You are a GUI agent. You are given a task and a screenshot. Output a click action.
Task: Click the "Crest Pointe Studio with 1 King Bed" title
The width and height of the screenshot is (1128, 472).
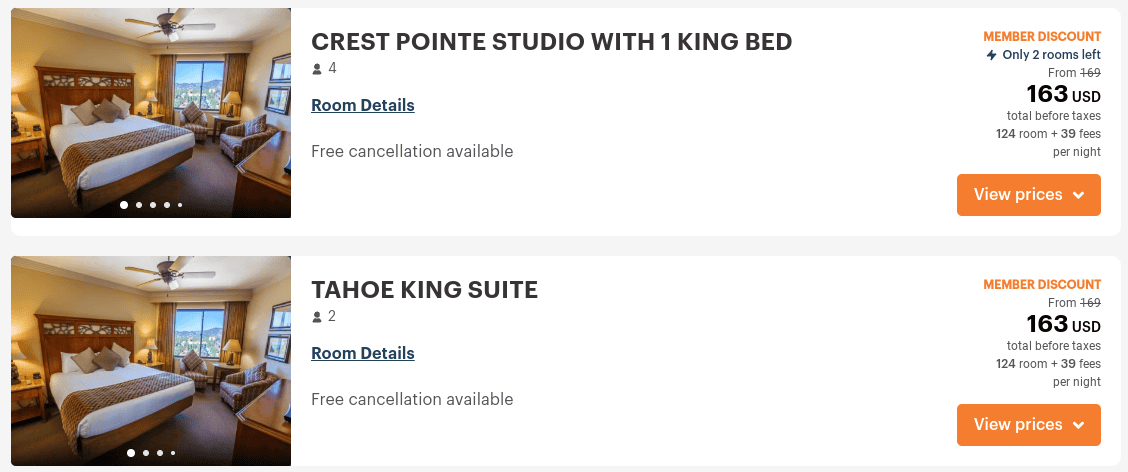click(x=551, y=42)
